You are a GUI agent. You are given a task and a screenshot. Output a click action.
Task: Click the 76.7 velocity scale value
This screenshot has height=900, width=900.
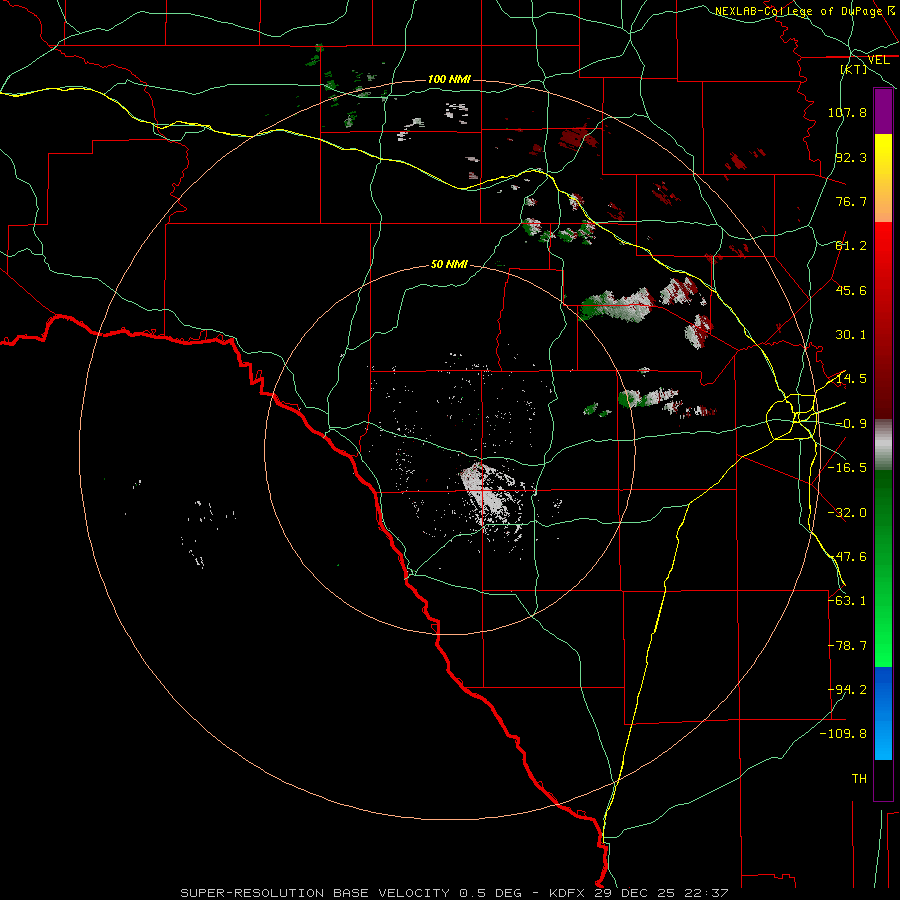click(851, 201)
